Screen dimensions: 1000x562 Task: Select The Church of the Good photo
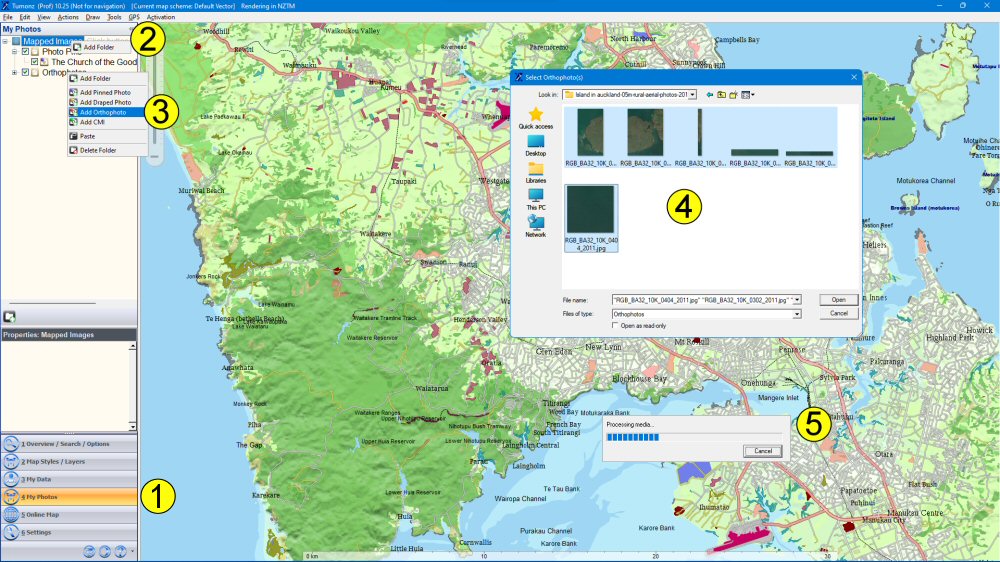pos(94,62)
